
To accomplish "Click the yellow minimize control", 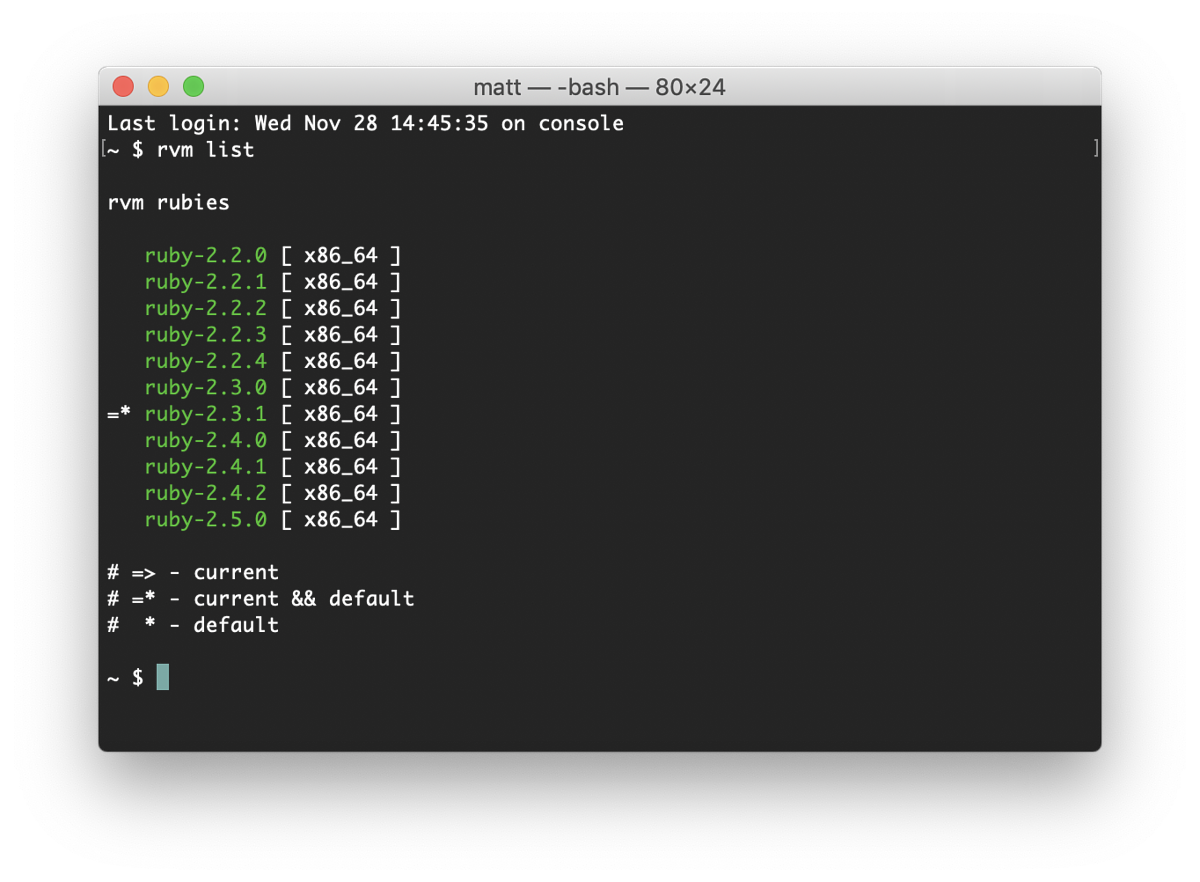I will (x=159, y=86).
